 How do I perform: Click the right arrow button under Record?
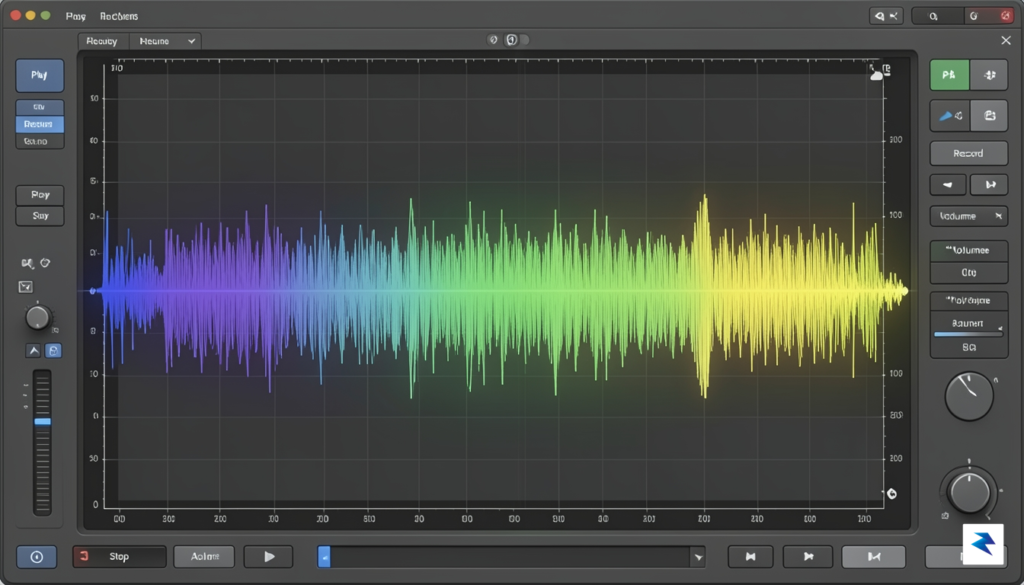point(989,185)
